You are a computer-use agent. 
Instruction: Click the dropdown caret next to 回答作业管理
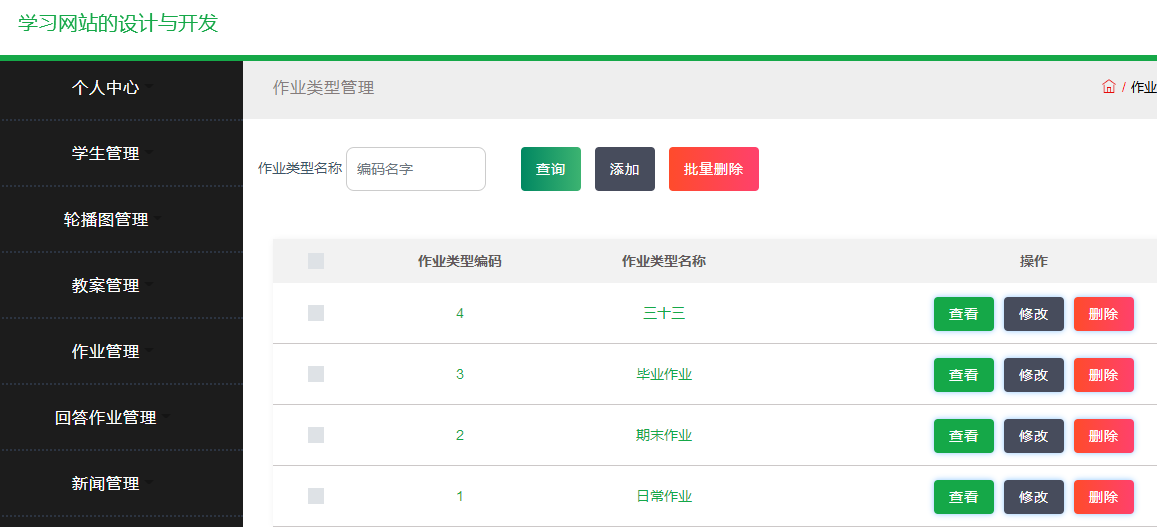coord(166,416)
